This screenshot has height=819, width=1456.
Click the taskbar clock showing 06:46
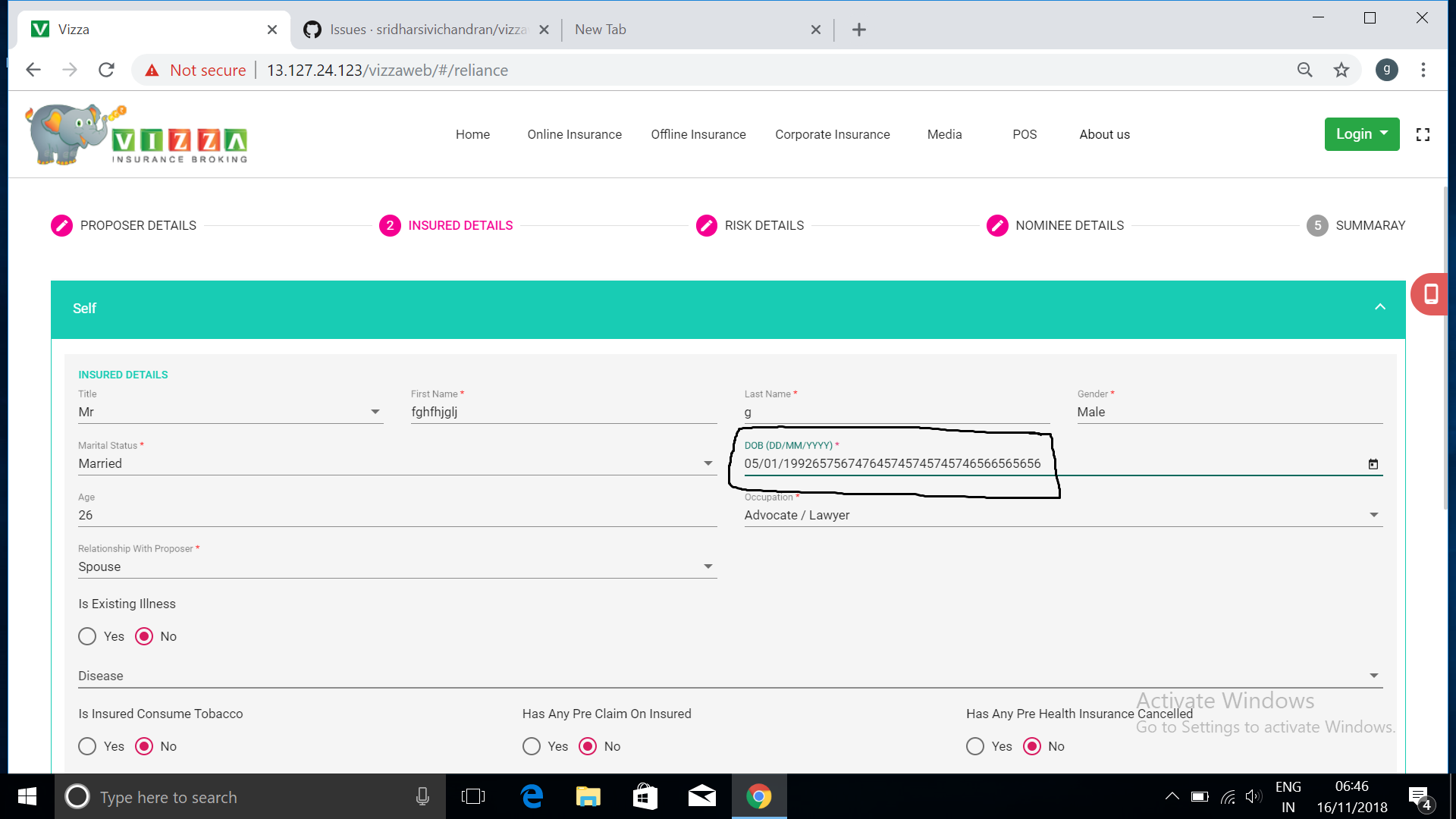point(1352,796)
